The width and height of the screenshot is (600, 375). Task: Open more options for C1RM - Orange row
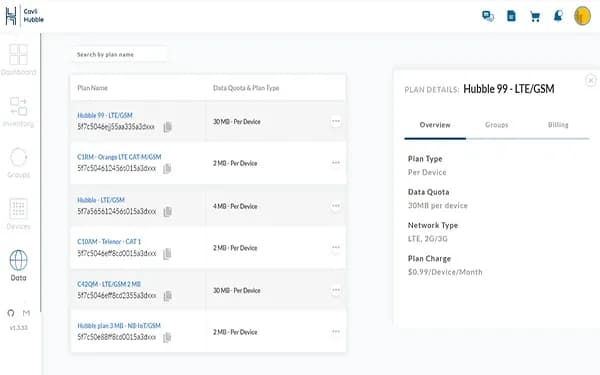336,163
